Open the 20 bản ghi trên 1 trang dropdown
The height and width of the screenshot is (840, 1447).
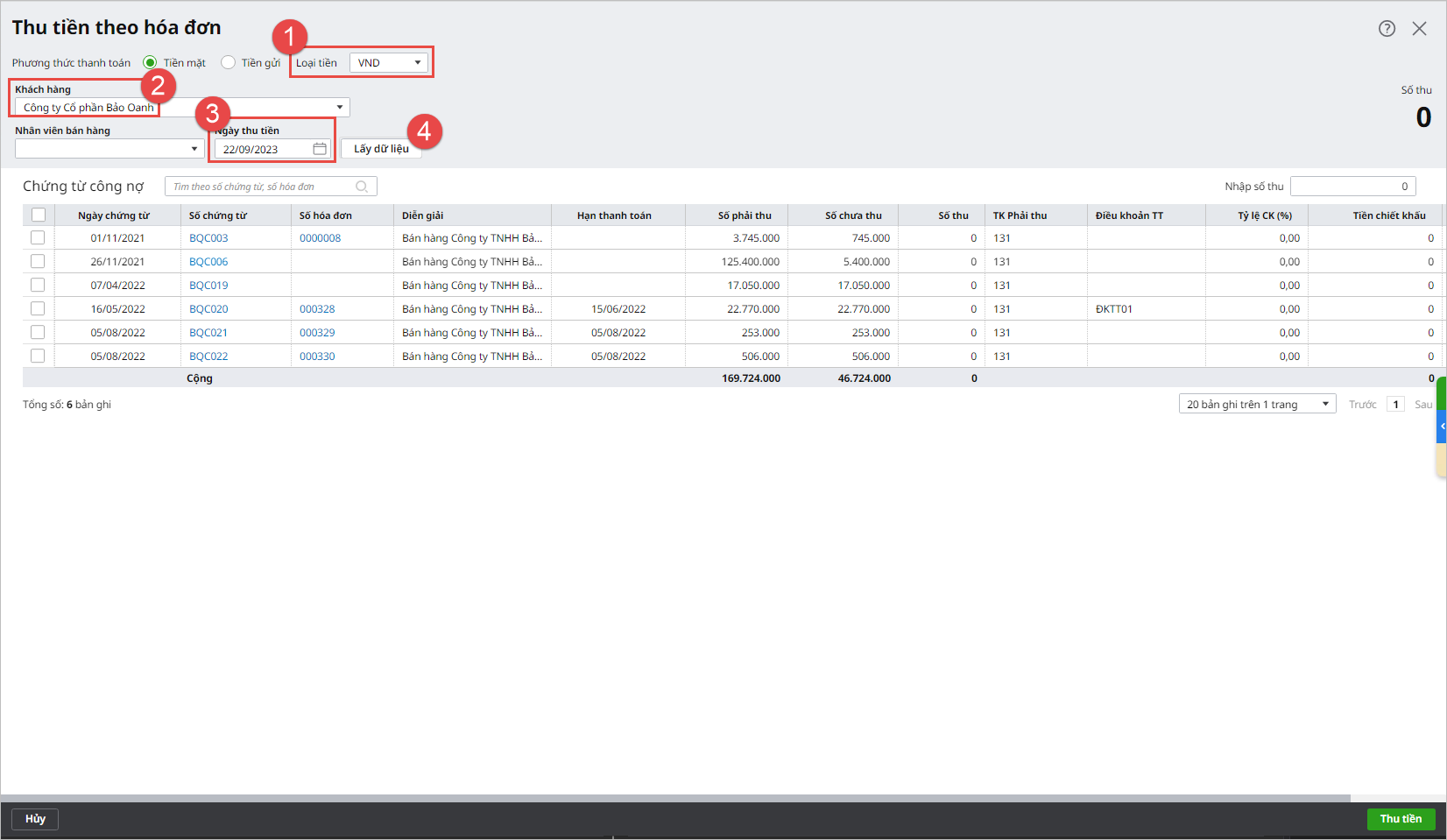pyautogui.click(x=1257, y=404)
